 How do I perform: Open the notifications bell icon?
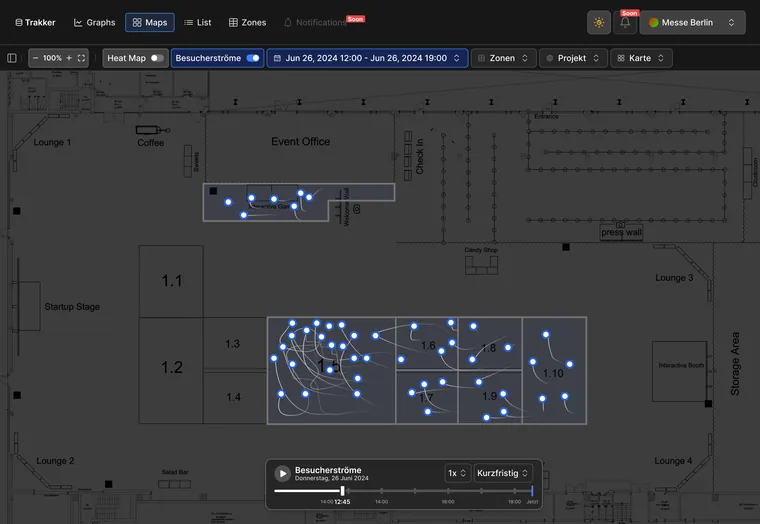pos(625,22)
